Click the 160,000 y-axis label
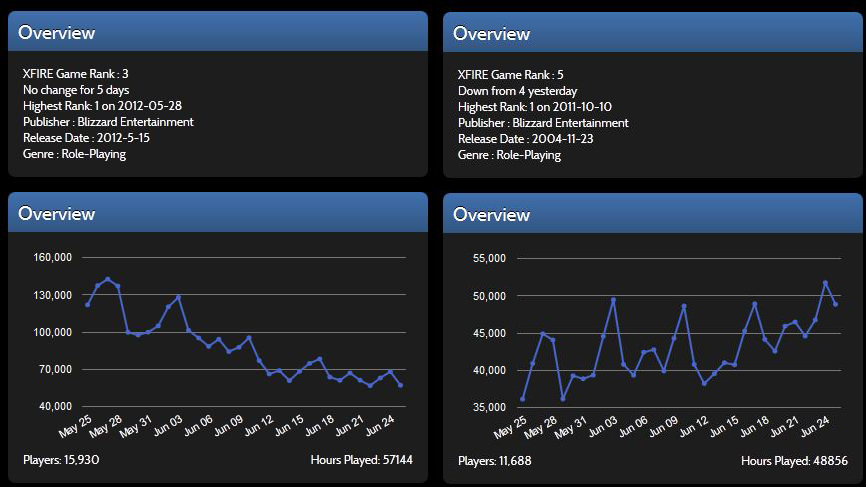Viewport: 866px width, 487px height. coord(53,257)
